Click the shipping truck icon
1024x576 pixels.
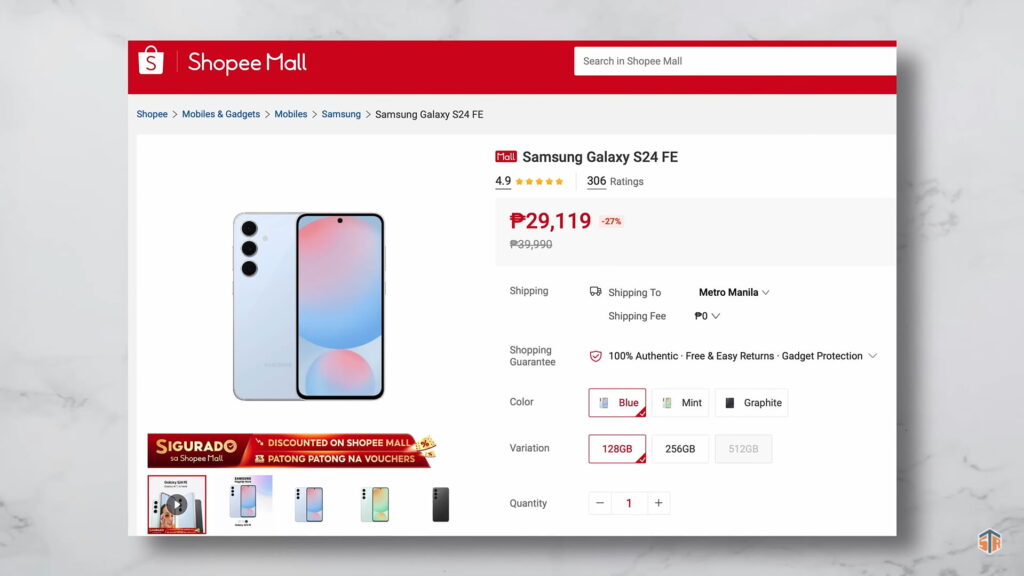point(595,291)
